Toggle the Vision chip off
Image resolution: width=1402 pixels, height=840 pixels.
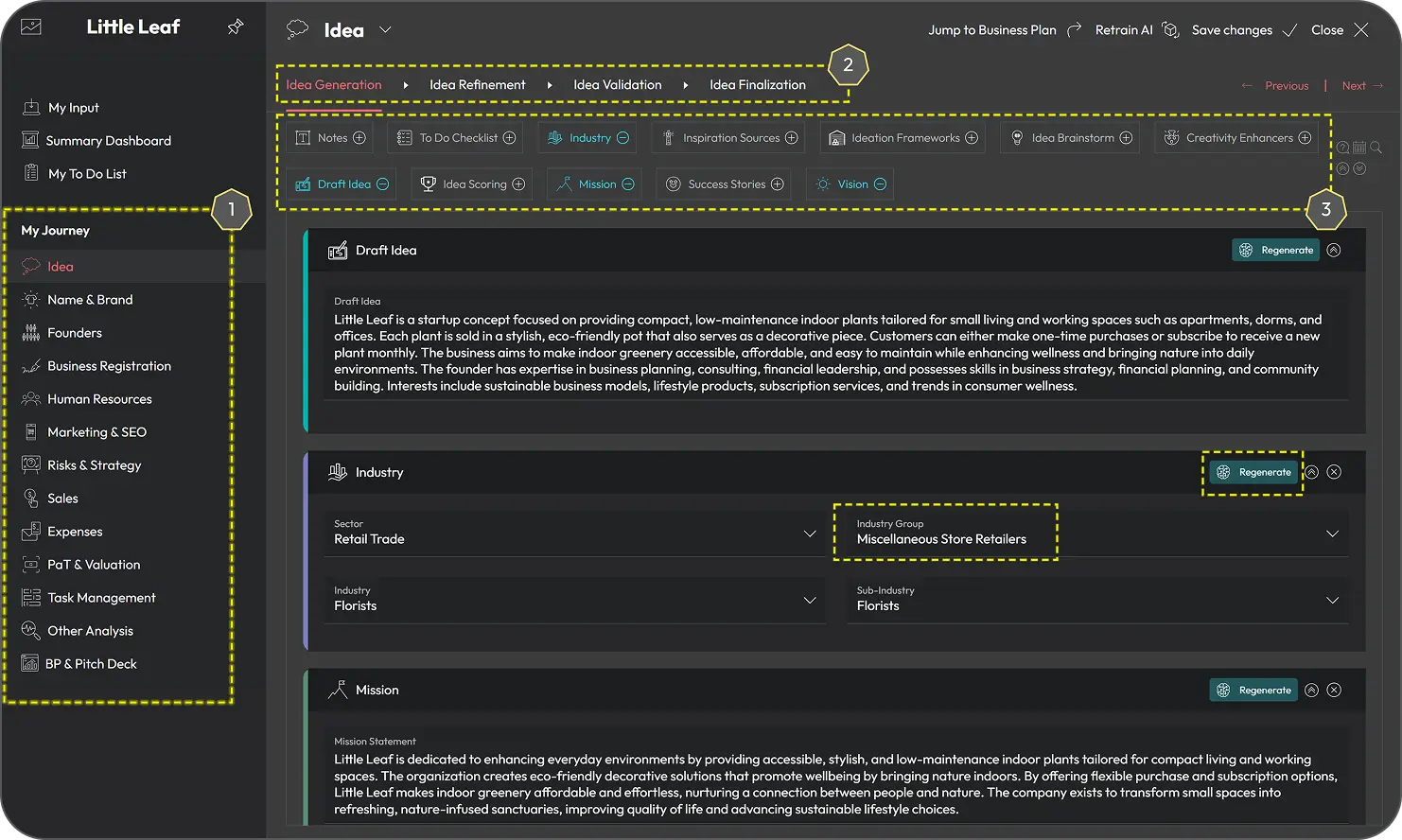pyautogui.click(x=880, y=184)
